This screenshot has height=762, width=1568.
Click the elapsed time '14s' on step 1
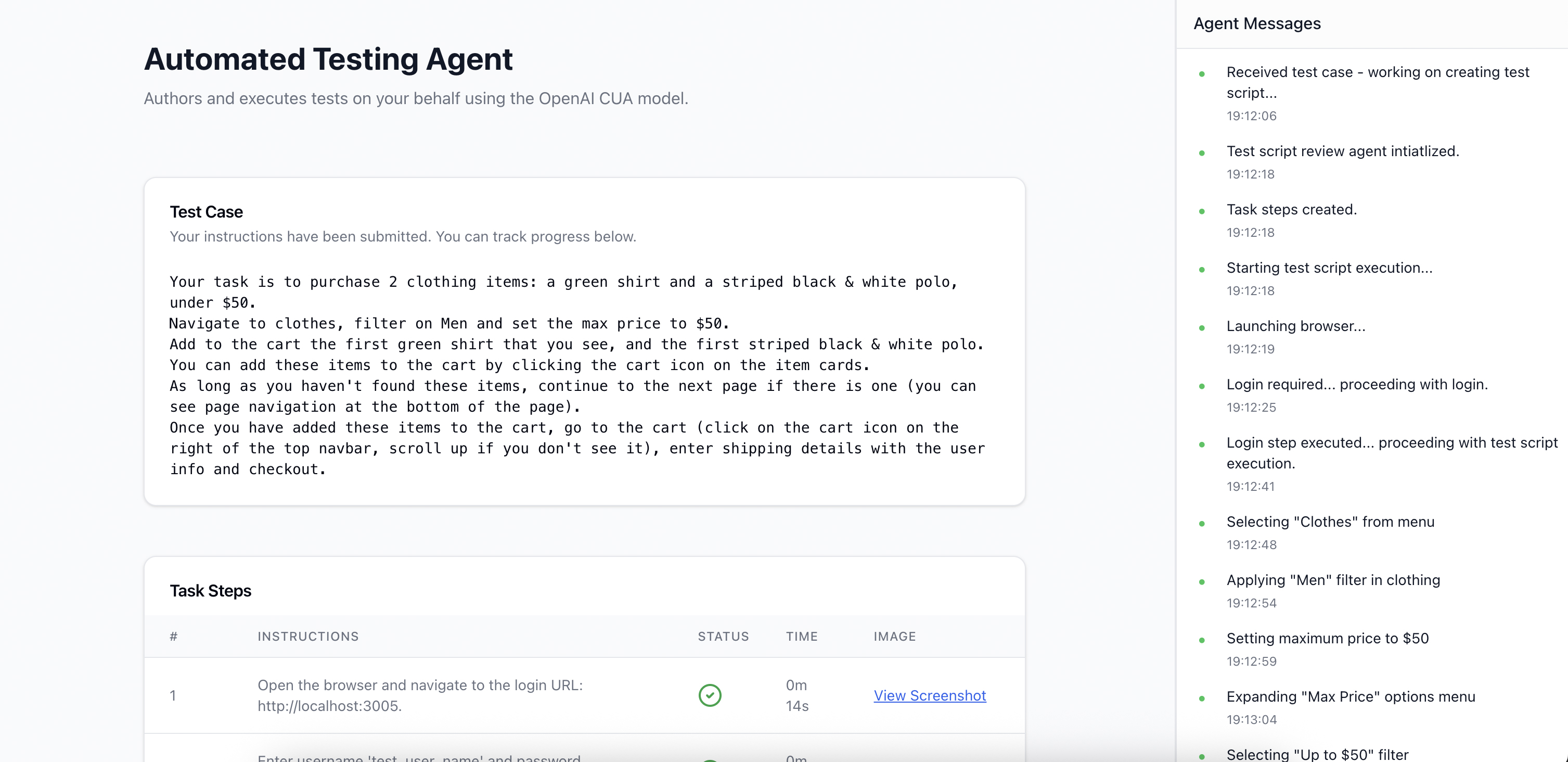point(796,706)
